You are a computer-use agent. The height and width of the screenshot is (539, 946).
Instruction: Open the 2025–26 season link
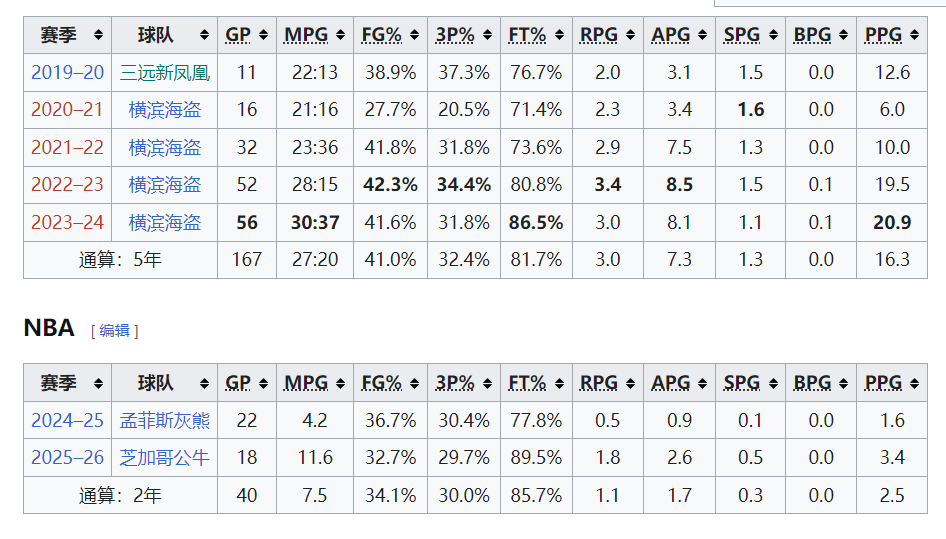tap(68, 458)
